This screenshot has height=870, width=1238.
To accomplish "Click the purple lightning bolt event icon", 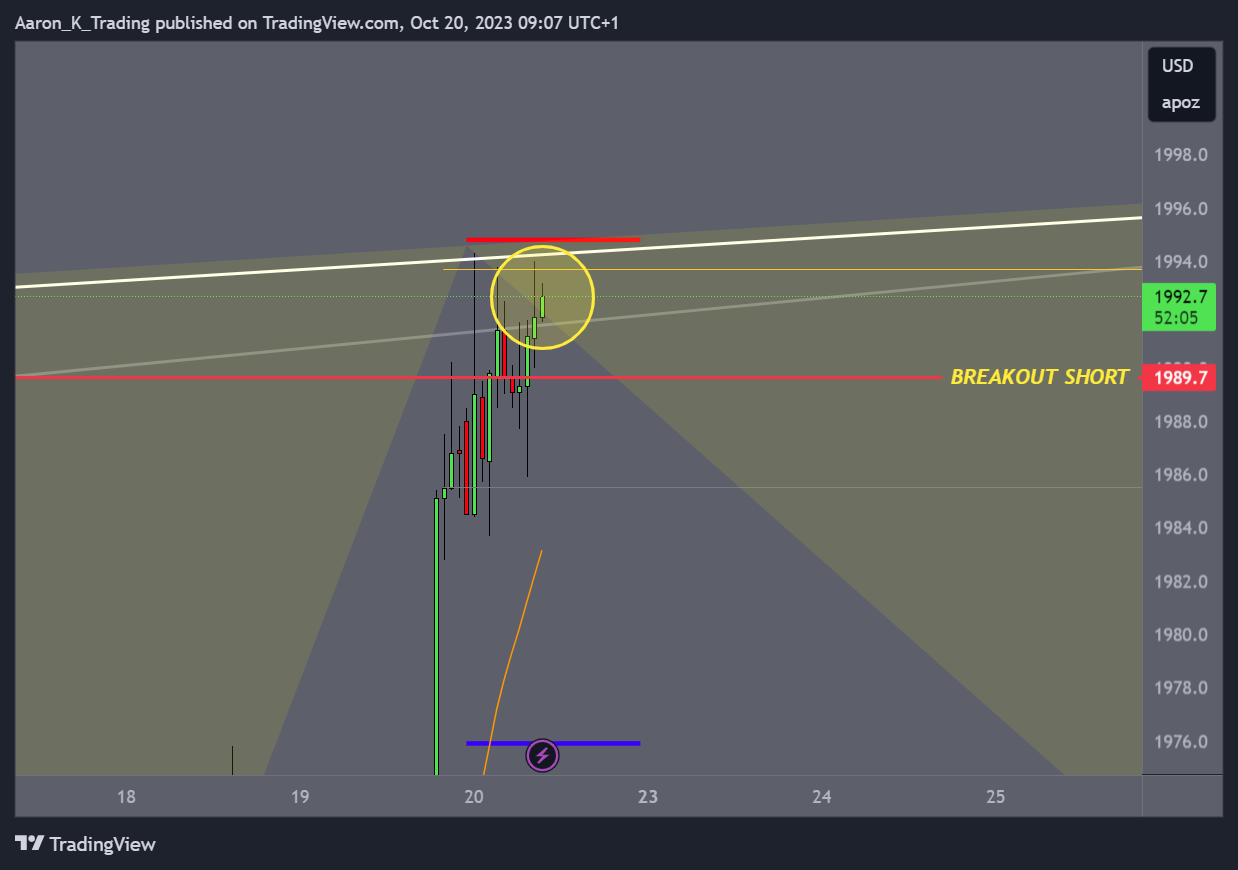I will pyautogui.click(x=542, y=755).
